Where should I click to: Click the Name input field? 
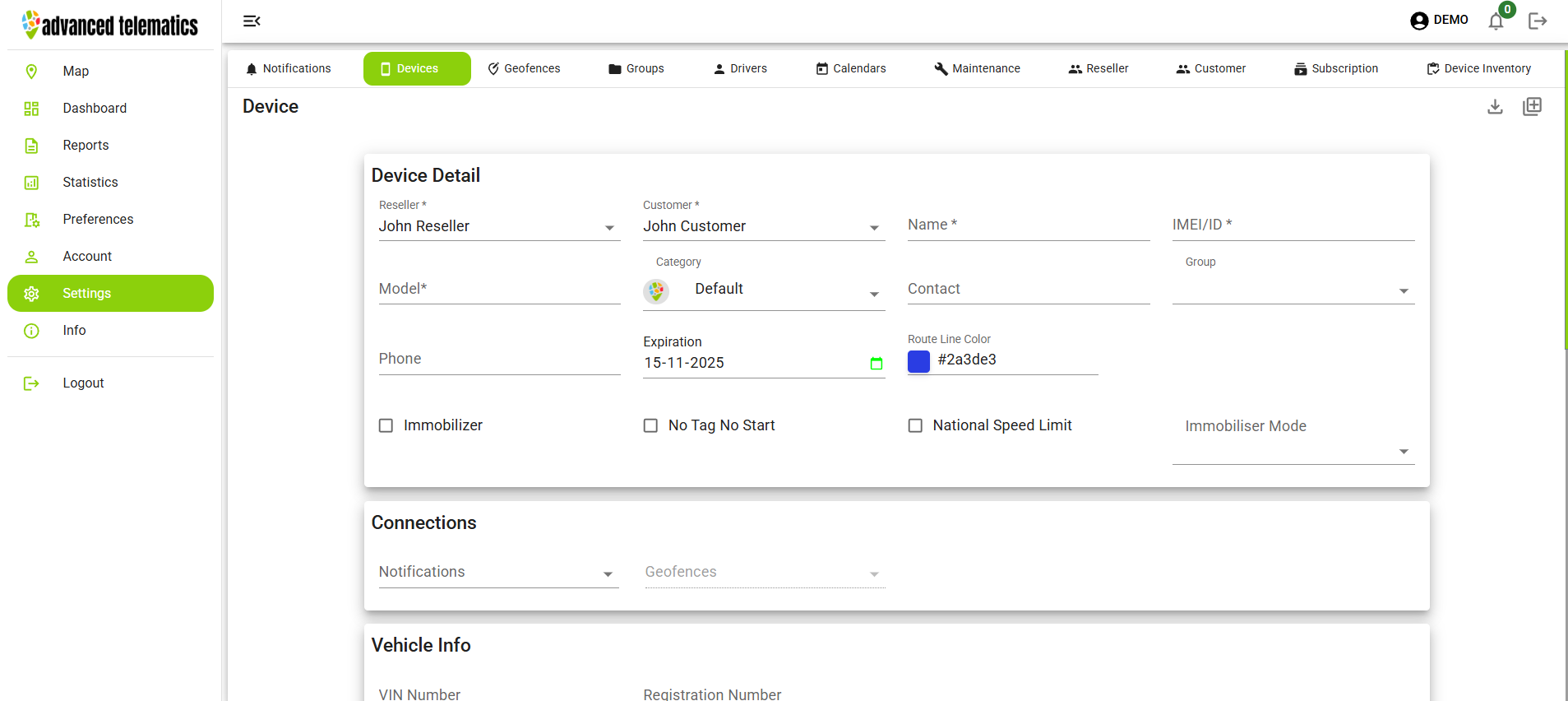point(1029,225)
